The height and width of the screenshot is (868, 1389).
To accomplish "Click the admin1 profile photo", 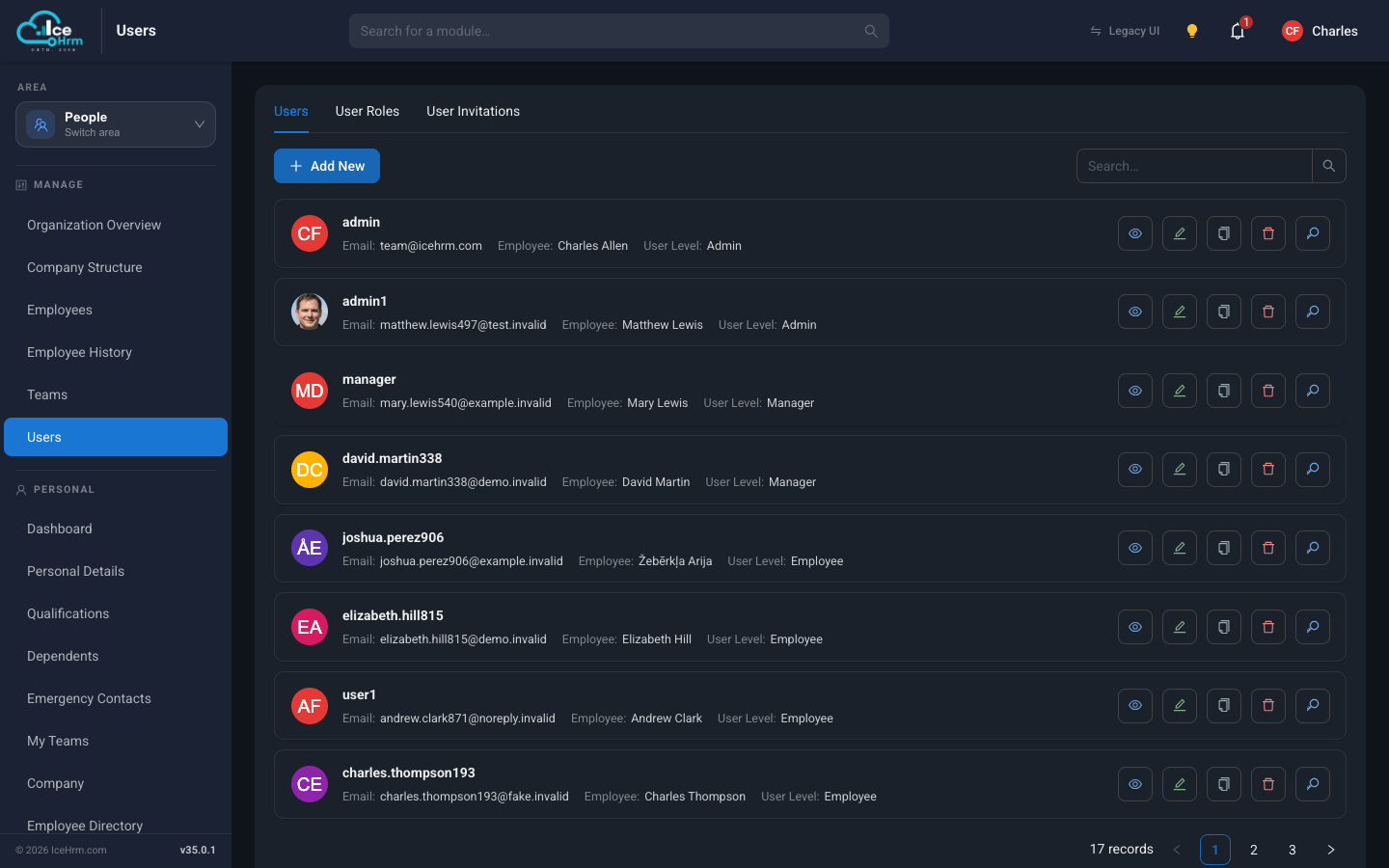I will click(x=310, y=312).
